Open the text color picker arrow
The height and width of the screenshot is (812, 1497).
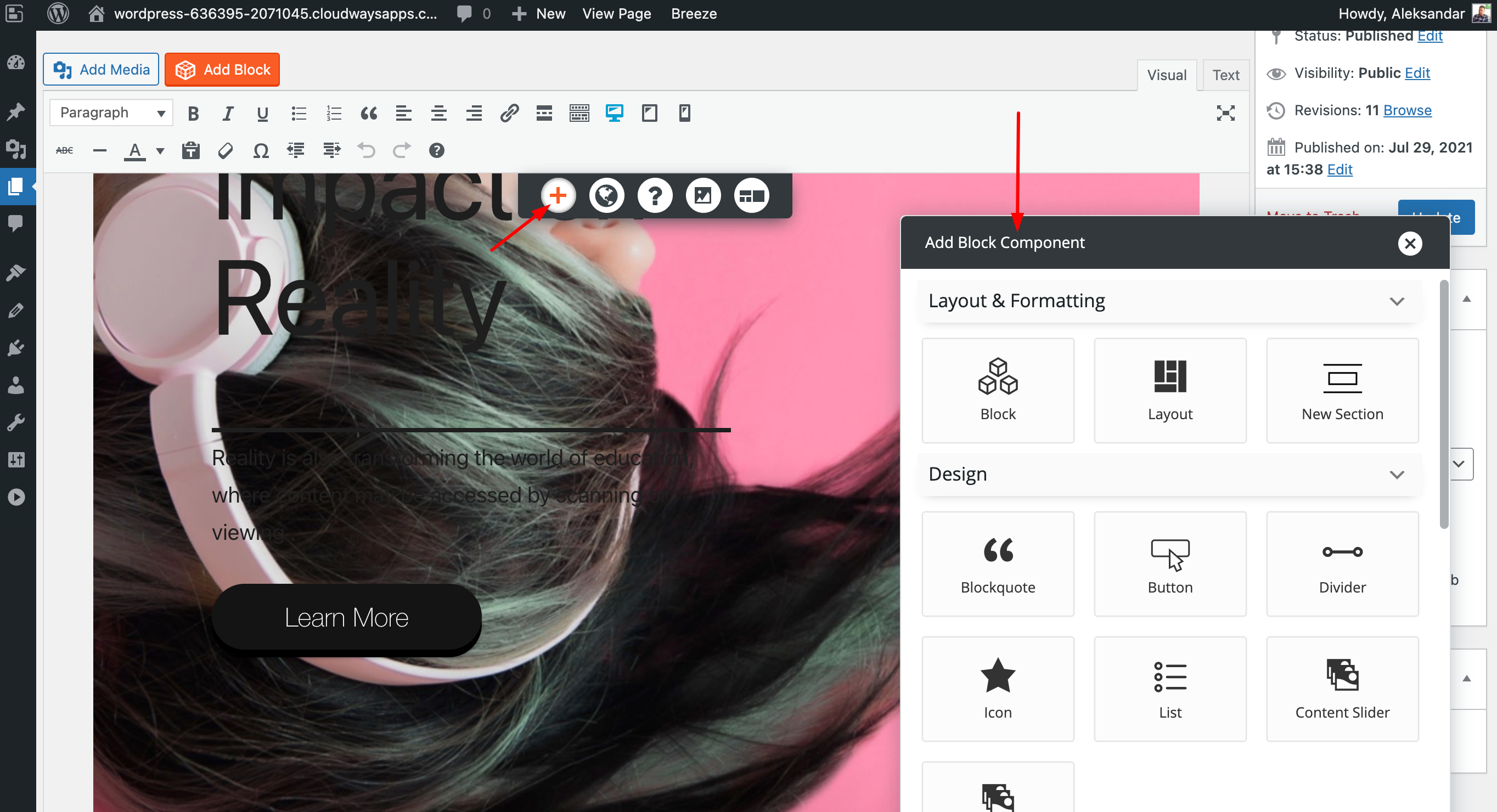(x=160, y=151)
